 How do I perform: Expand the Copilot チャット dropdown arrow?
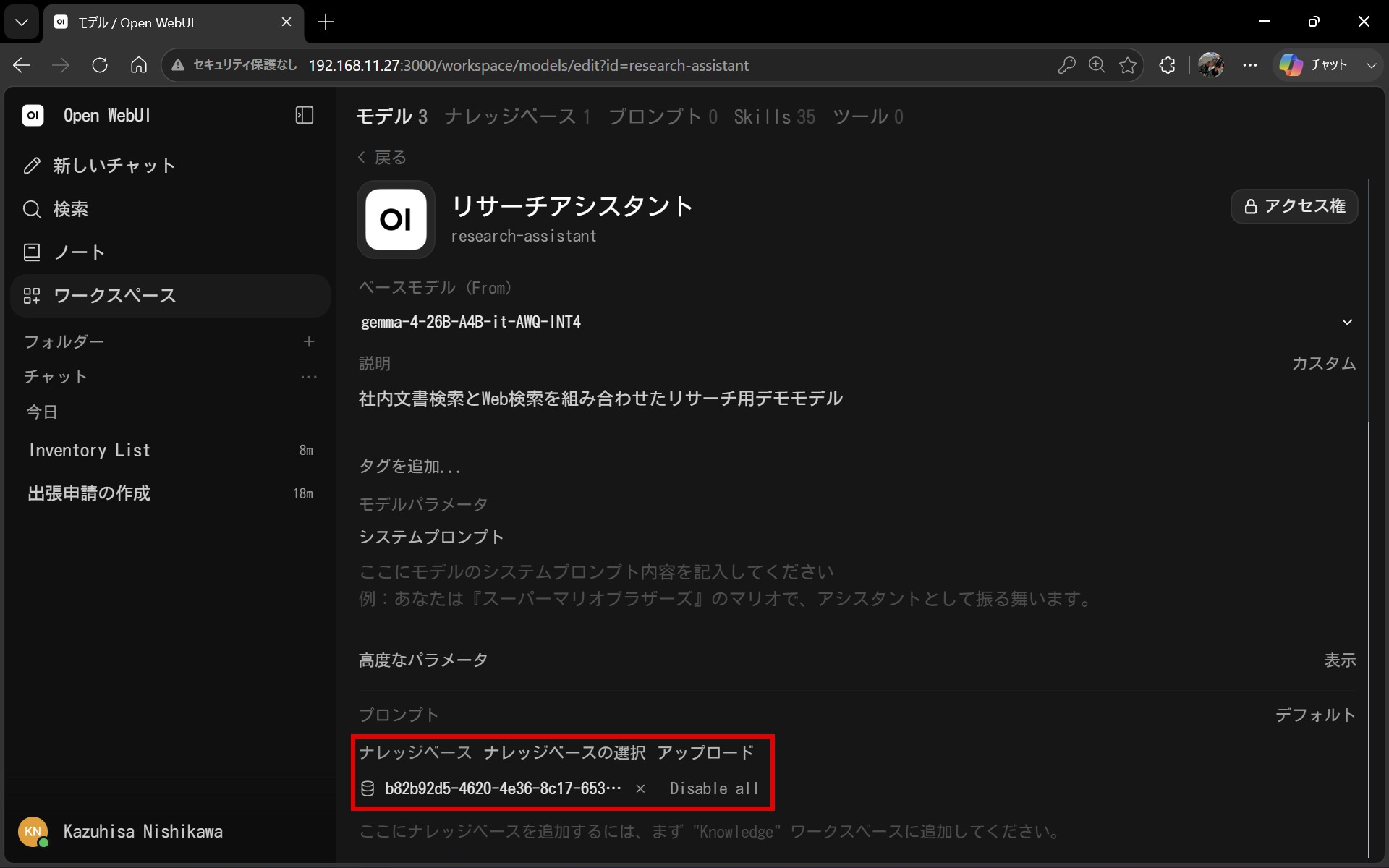pos(1371,65)
